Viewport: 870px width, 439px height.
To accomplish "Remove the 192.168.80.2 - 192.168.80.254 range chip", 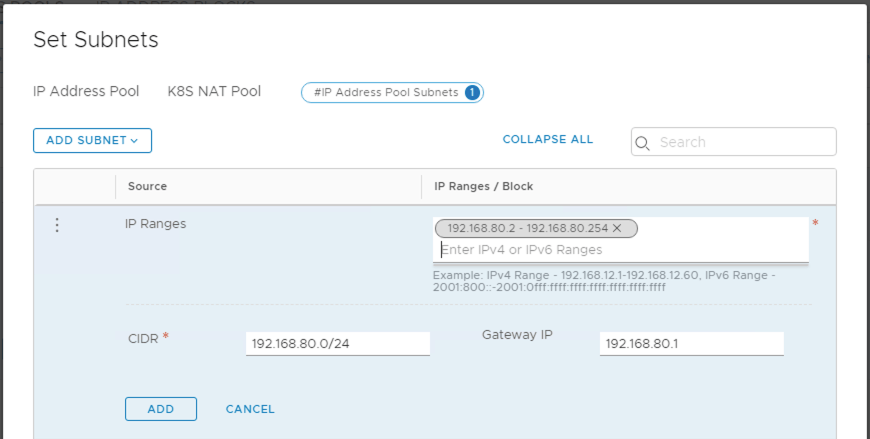I will point(617,229).
